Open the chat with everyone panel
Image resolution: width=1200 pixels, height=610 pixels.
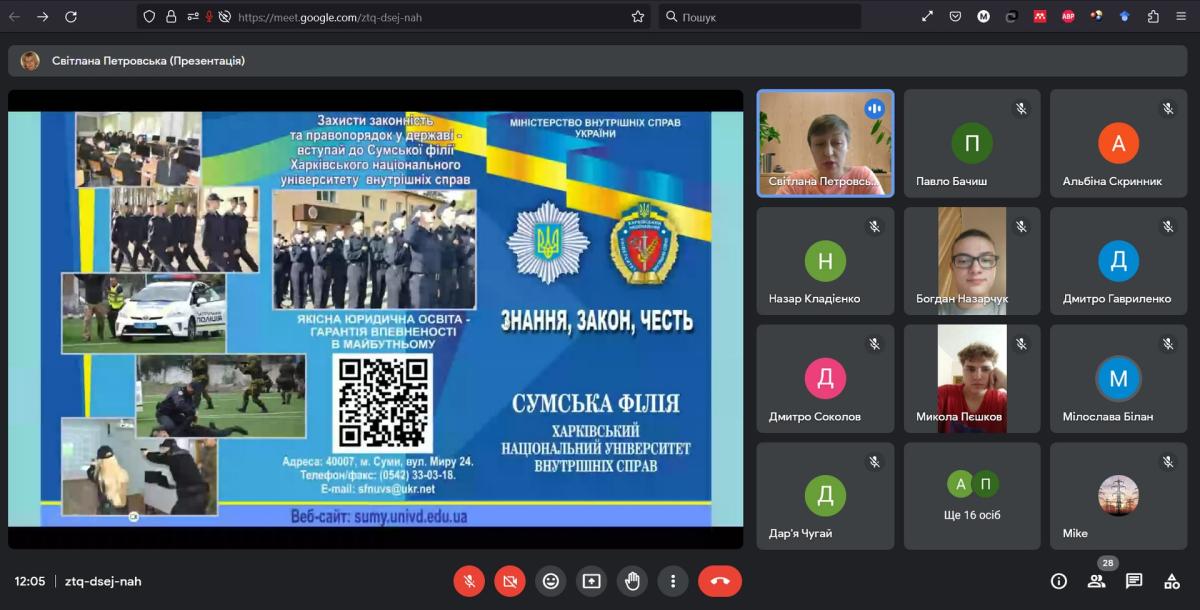pos(1134,581)
